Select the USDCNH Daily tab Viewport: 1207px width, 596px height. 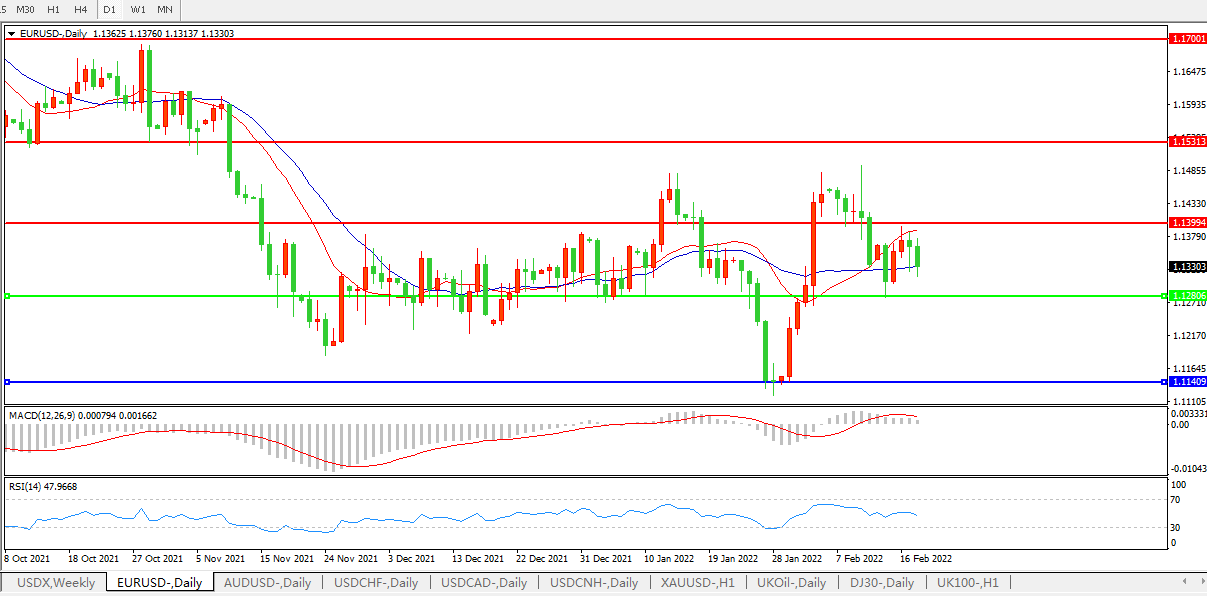594,583
